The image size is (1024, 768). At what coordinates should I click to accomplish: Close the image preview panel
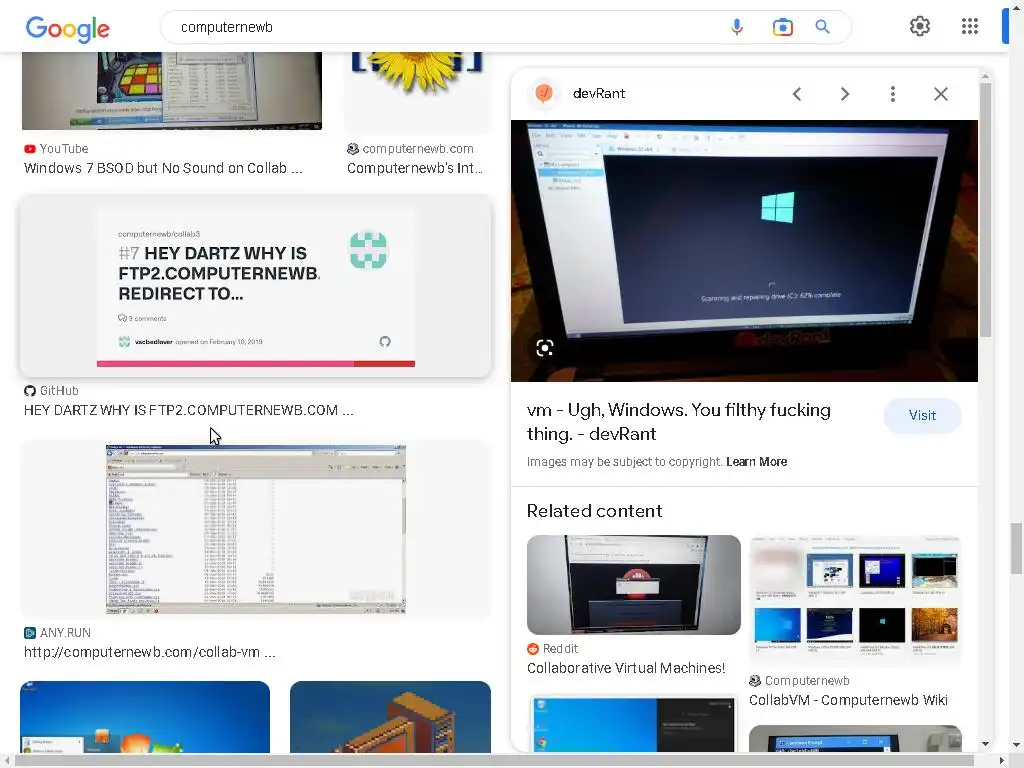click(x=940, y=94)
